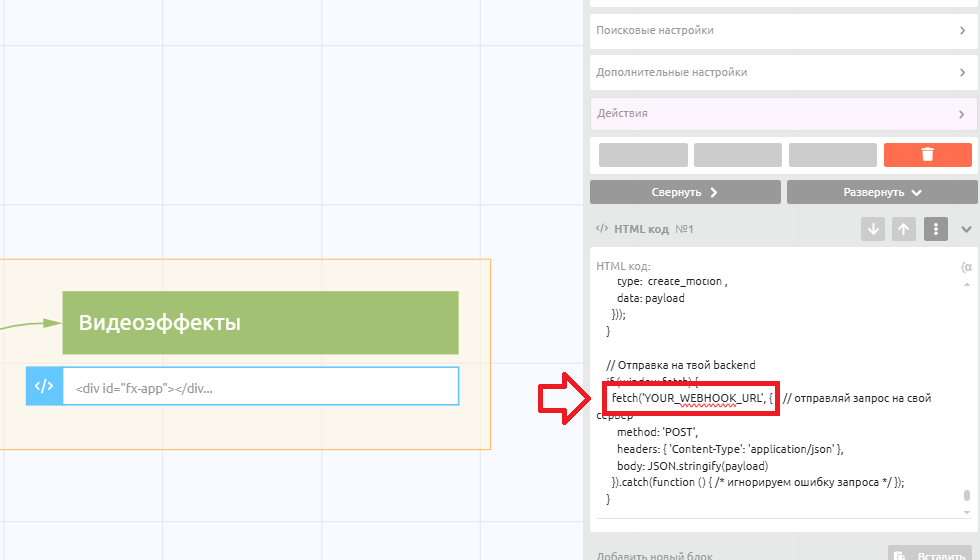Click the variables icon beside HTML код label
This screenshot has width=980, height=560.
pyautogui.click(x=965, y=267)
